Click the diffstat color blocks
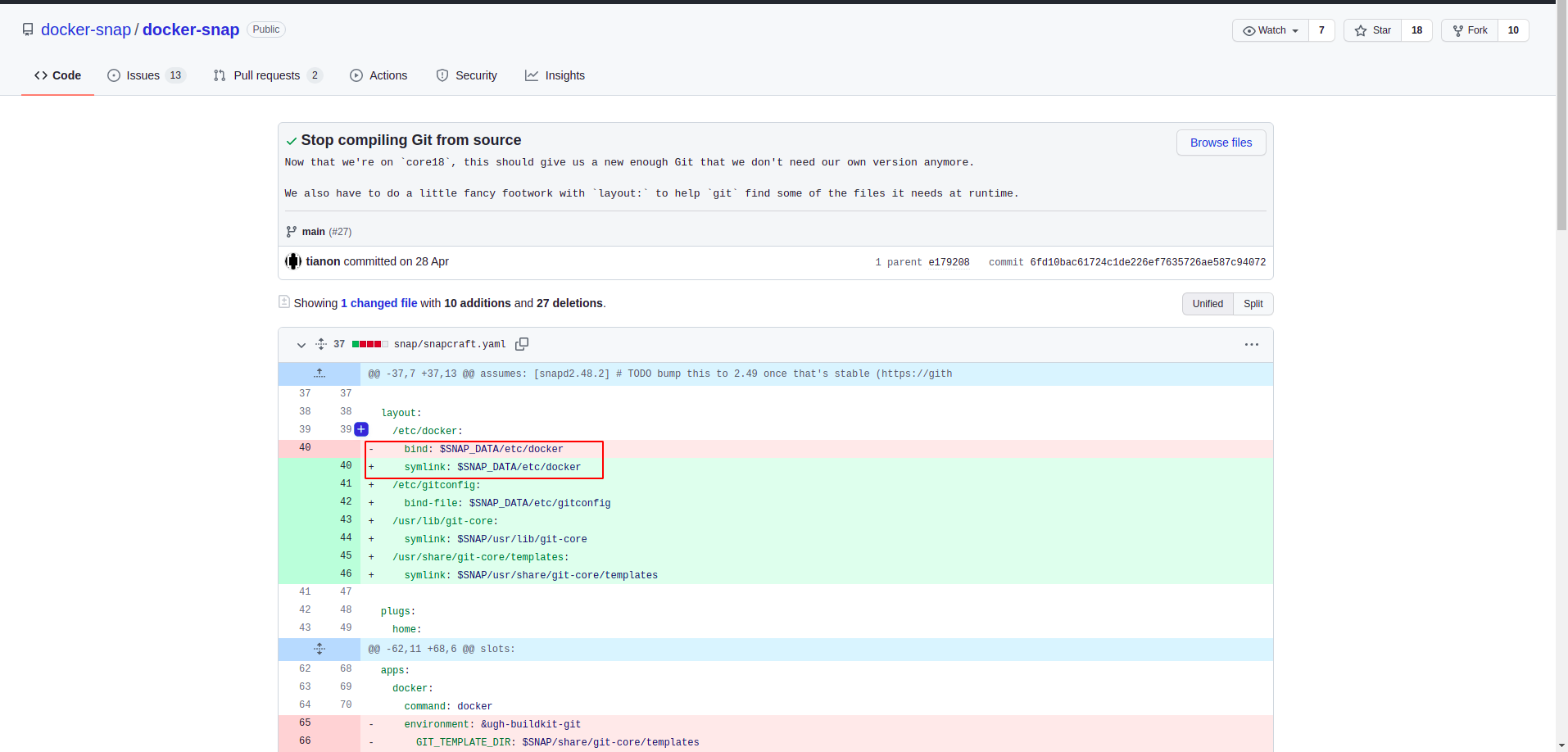Screen dimensions: 1568x752 370,344
